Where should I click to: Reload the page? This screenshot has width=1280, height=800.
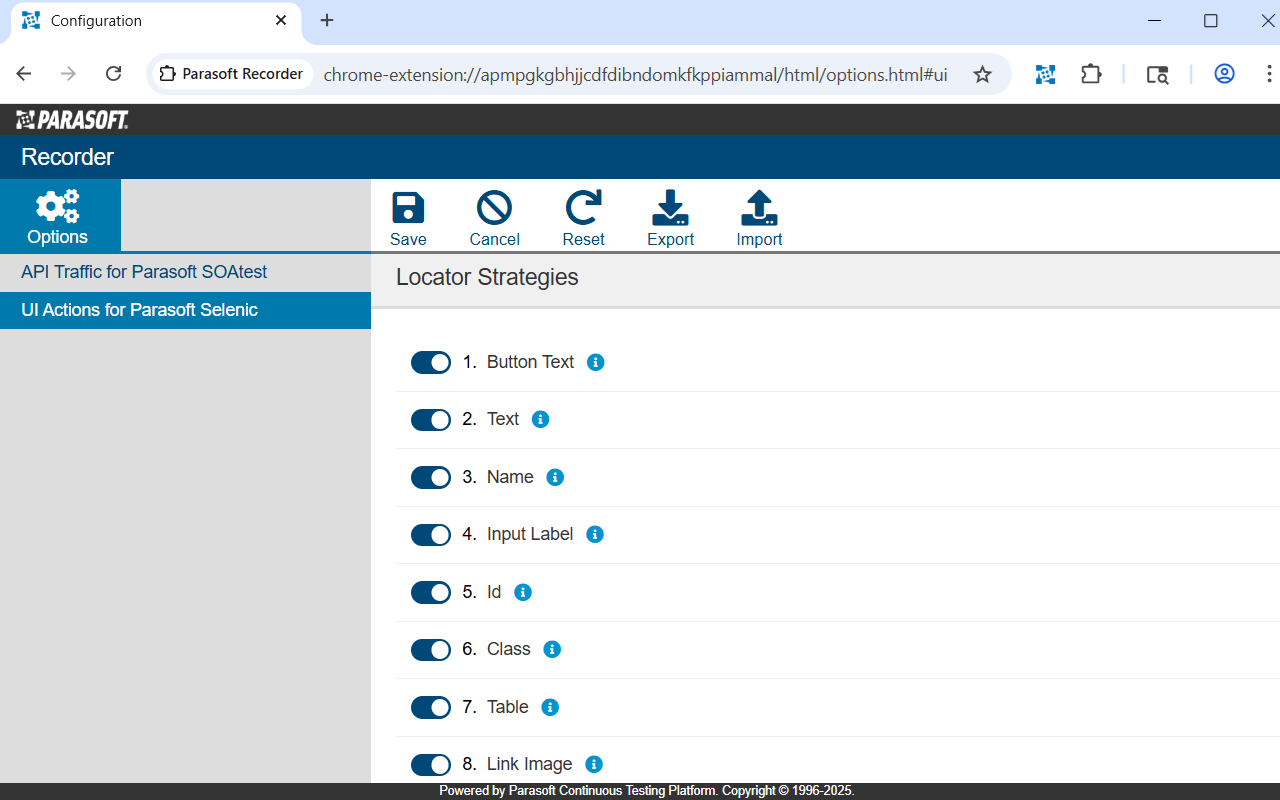tap(114, 74)
